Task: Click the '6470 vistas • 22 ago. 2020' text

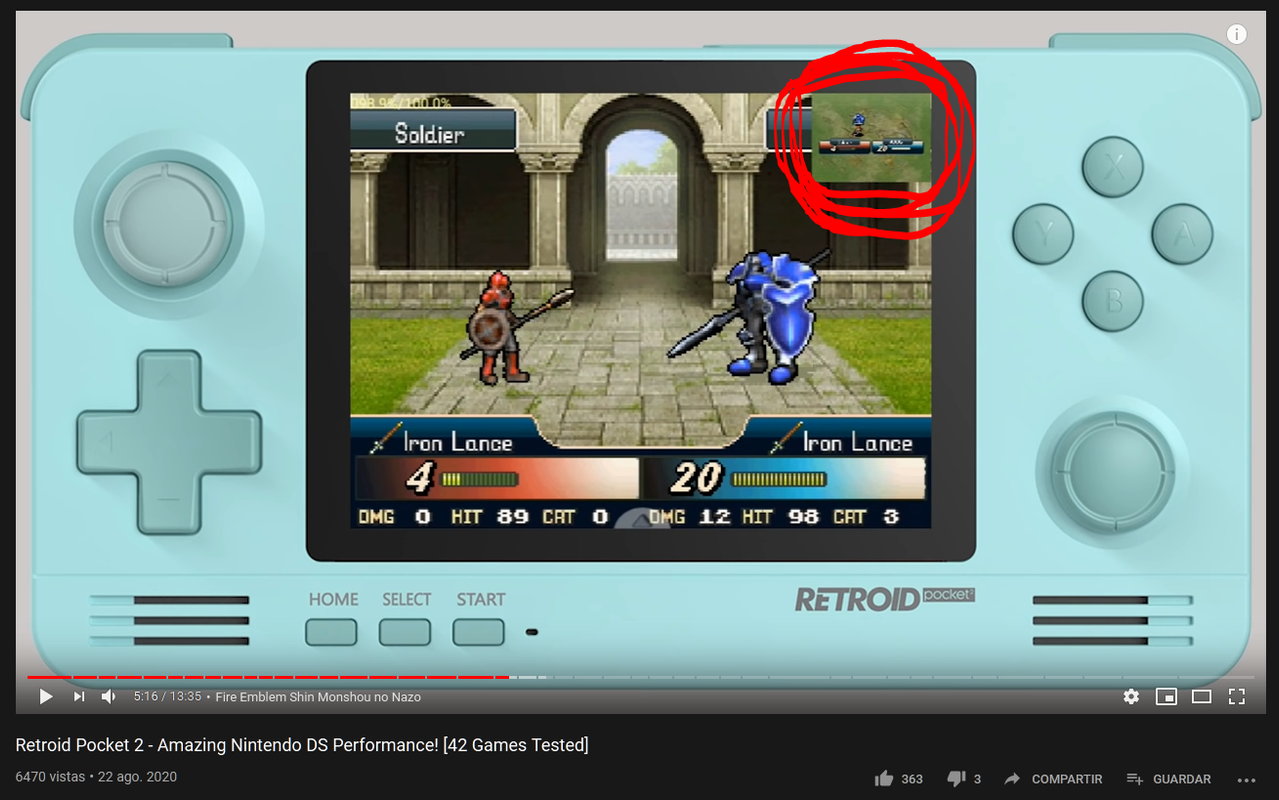Action: [x=96, y=777]
